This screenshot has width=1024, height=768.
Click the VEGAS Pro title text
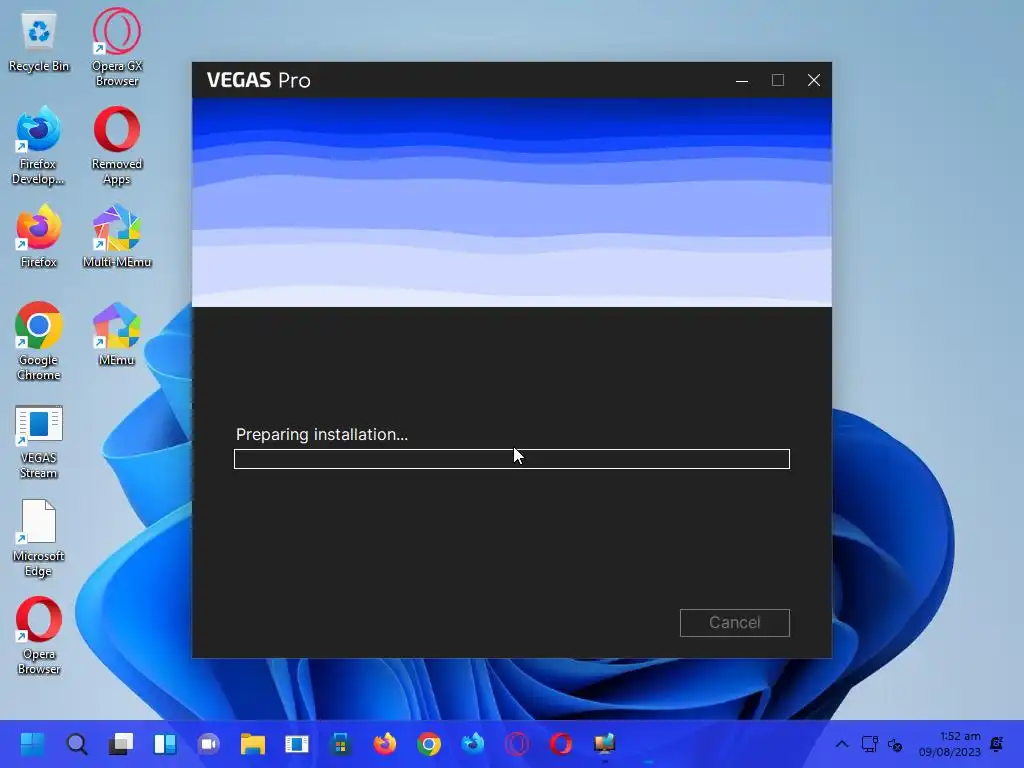pos(259,80)
